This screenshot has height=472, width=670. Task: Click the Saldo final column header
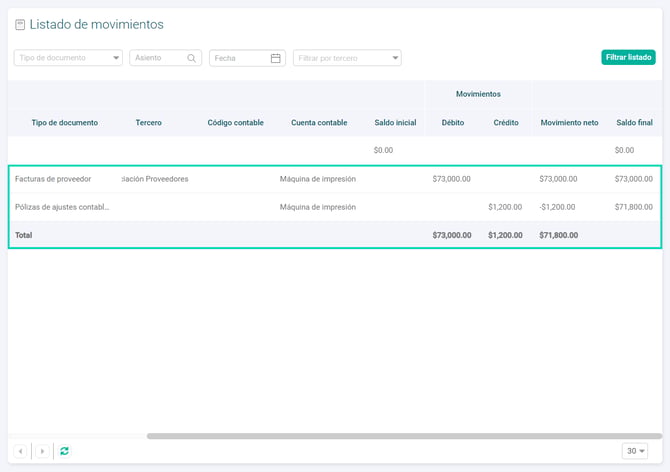635,123
